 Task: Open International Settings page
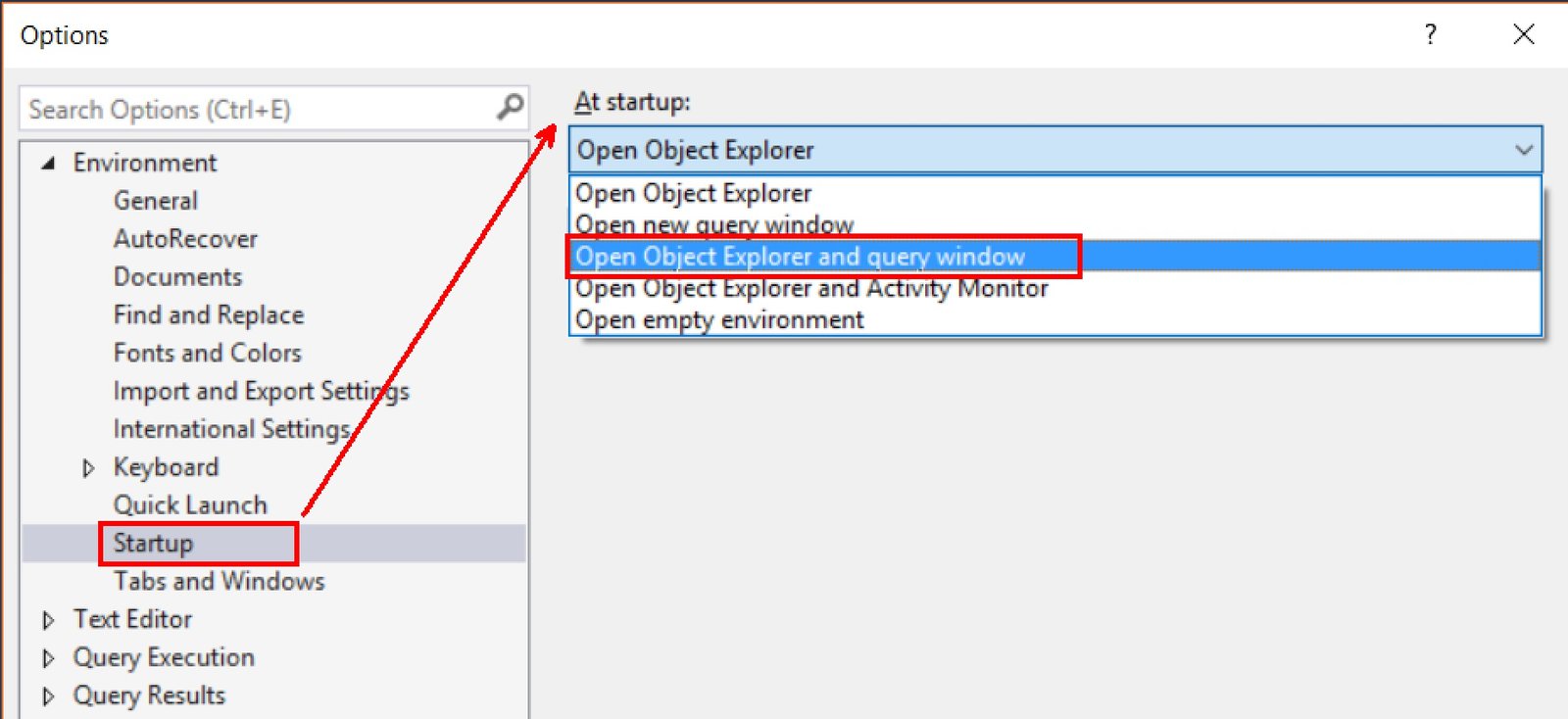232,430
